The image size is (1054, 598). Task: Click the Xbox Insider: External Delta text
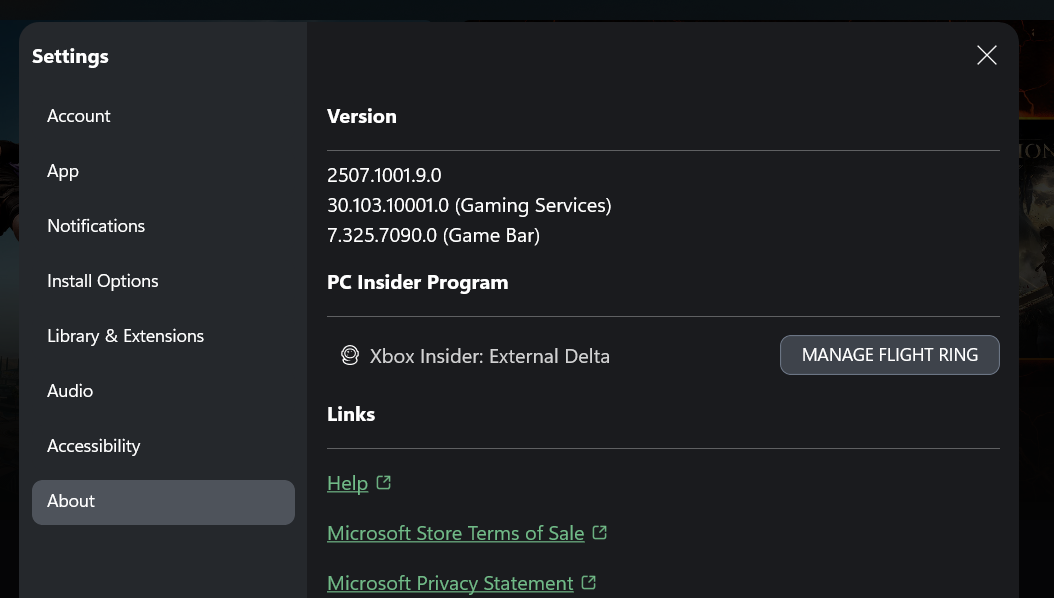[x=489, y=355]
